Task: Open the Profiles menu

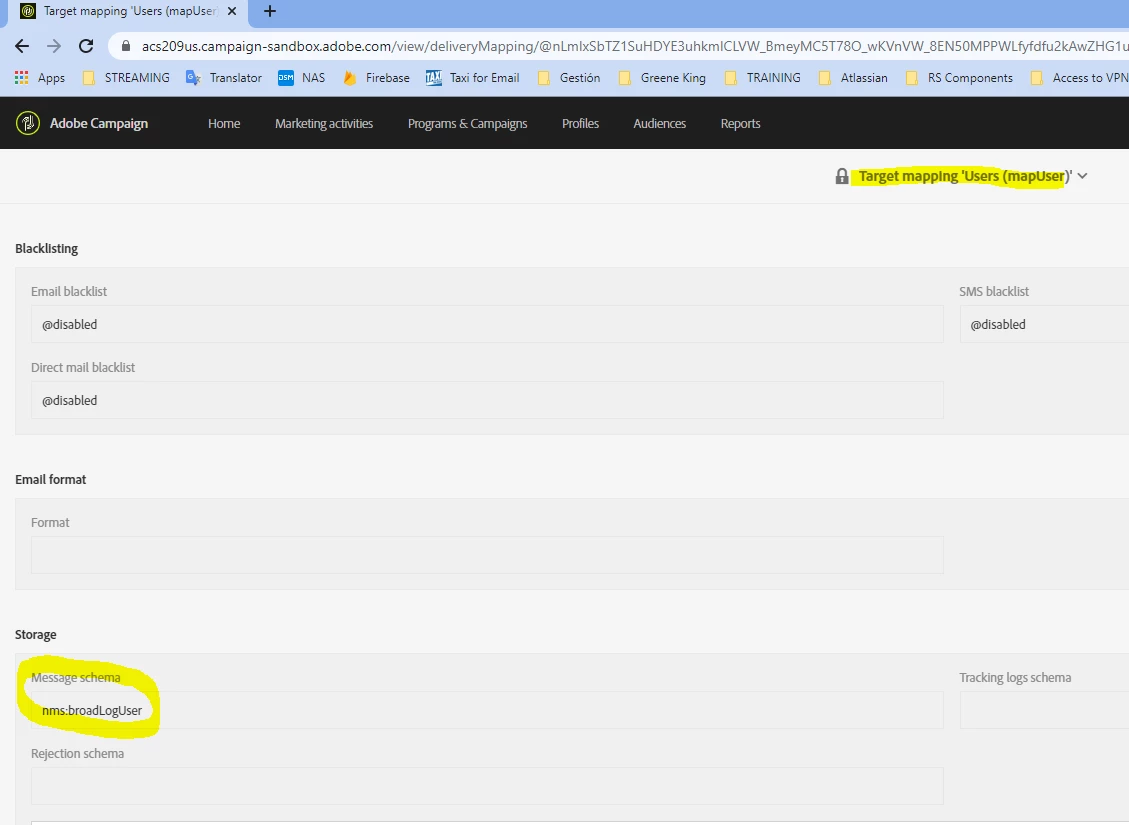Action: tap(580, 123)
